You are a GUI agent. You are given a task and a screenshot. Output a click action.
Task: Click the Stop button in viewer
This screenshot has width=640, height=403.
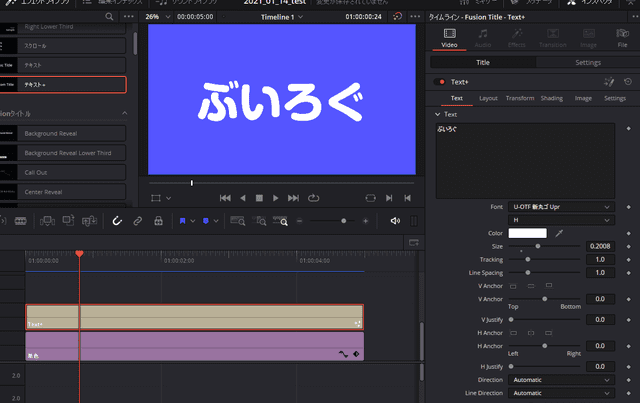click(x=259, y=198)
